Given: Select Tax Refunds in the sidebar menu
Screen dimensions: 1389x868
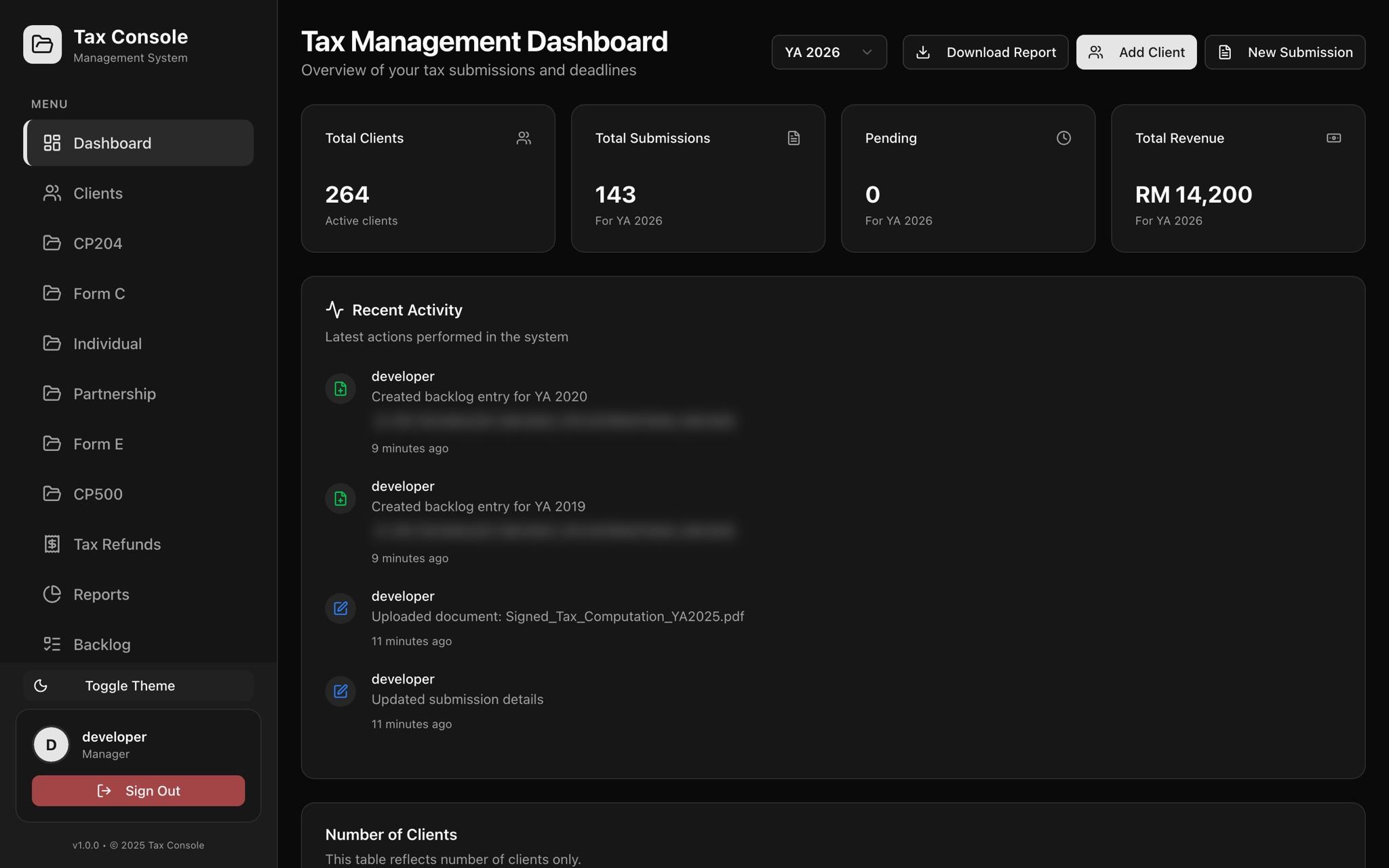Looking at the screenshot, I should pyautogui.click(x=138, y=544).
